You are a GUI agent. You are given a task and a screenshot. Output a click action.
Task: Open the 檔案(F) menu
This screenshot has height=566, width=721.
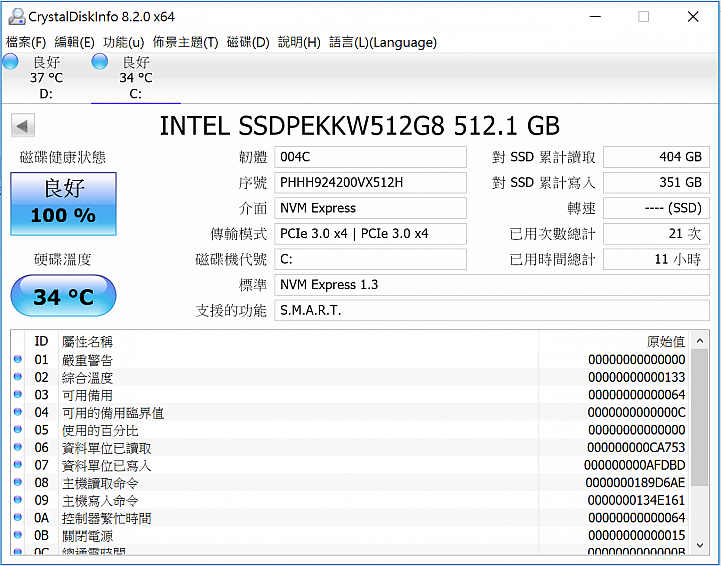[x=26, y=42]
